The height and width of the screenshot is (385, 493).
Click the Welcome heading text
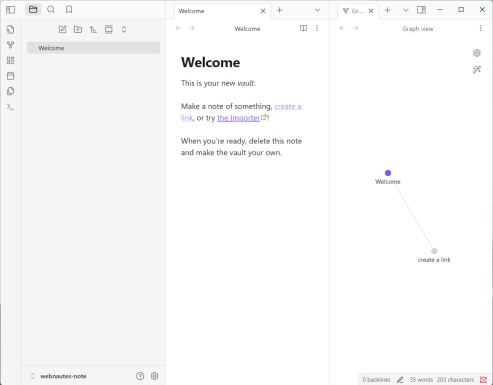point(210,62)
